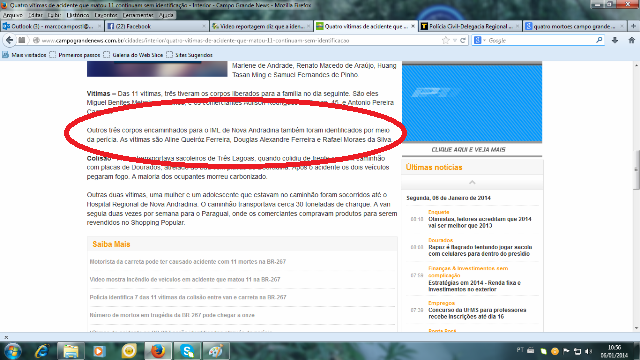Open the Ajuda menu
This screenshot has height=360, width=640.
[166, 15]
